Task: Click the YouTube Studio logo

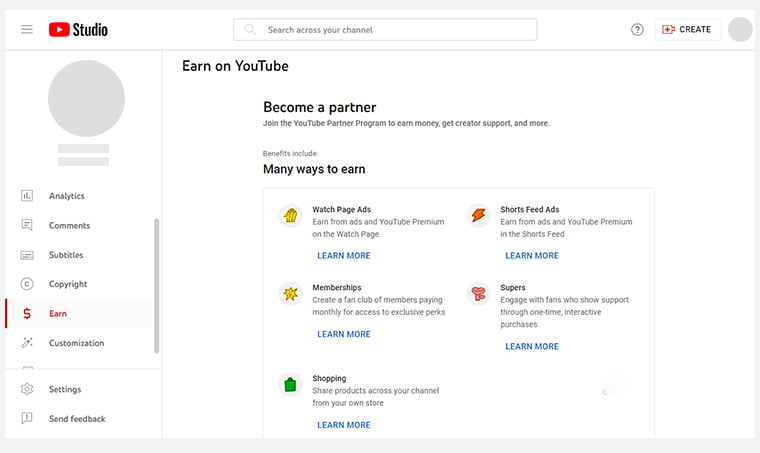Action: pyautogui.click(x=78, y=30)
